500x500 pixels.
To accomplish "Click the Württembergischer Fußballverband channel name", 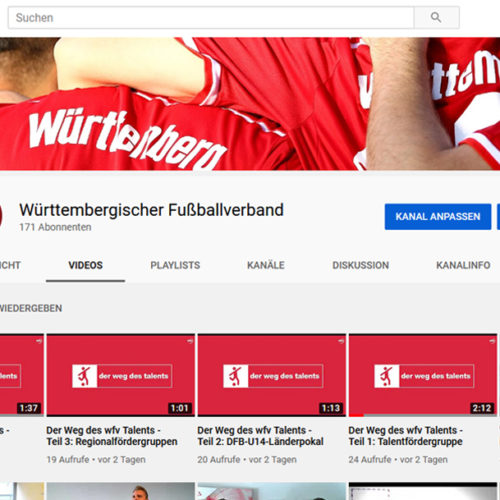I will pyautogui.click(x=151, y=210).
